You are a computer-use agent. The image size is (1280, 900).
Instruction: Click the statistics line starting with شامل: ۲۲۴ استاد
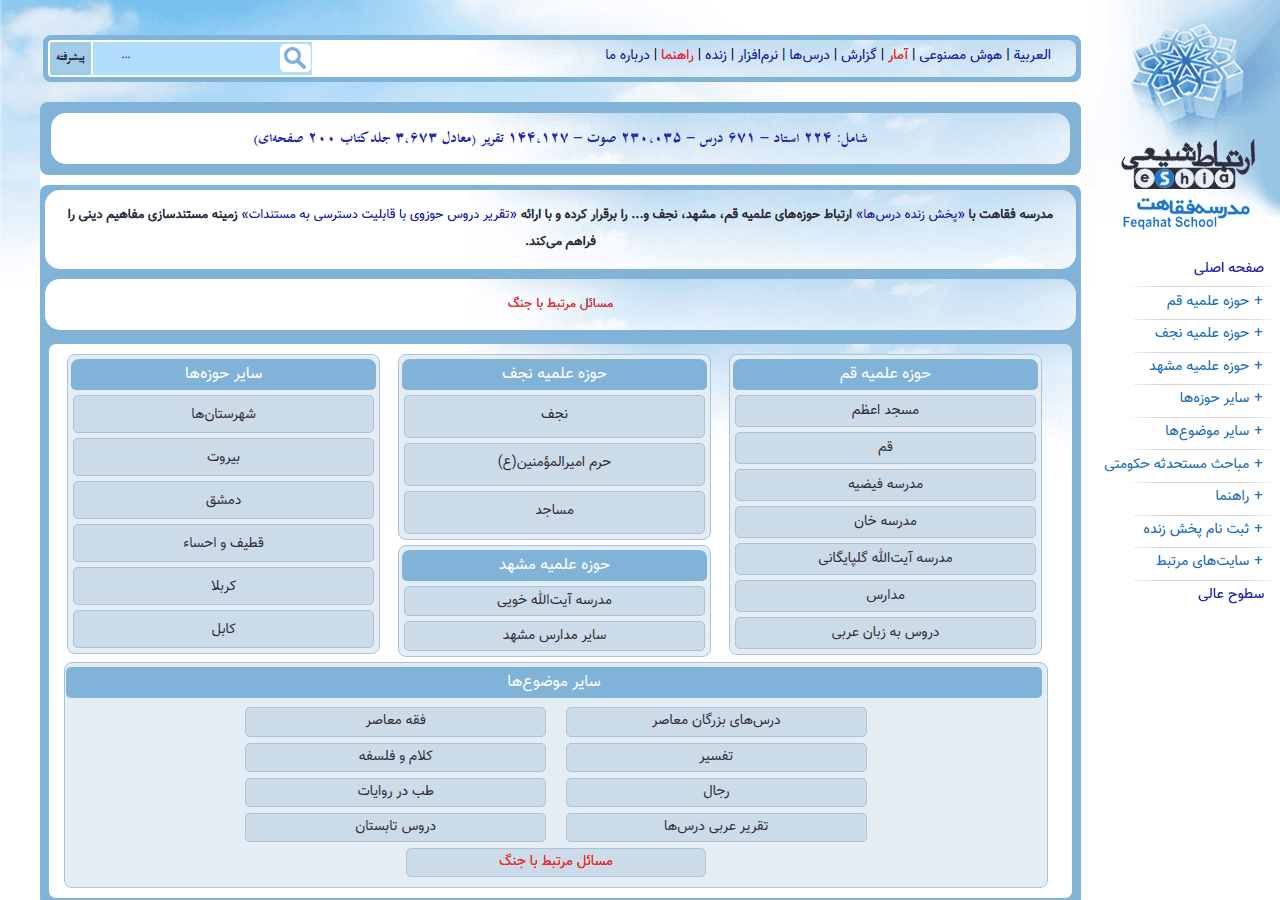coord(560,138)
